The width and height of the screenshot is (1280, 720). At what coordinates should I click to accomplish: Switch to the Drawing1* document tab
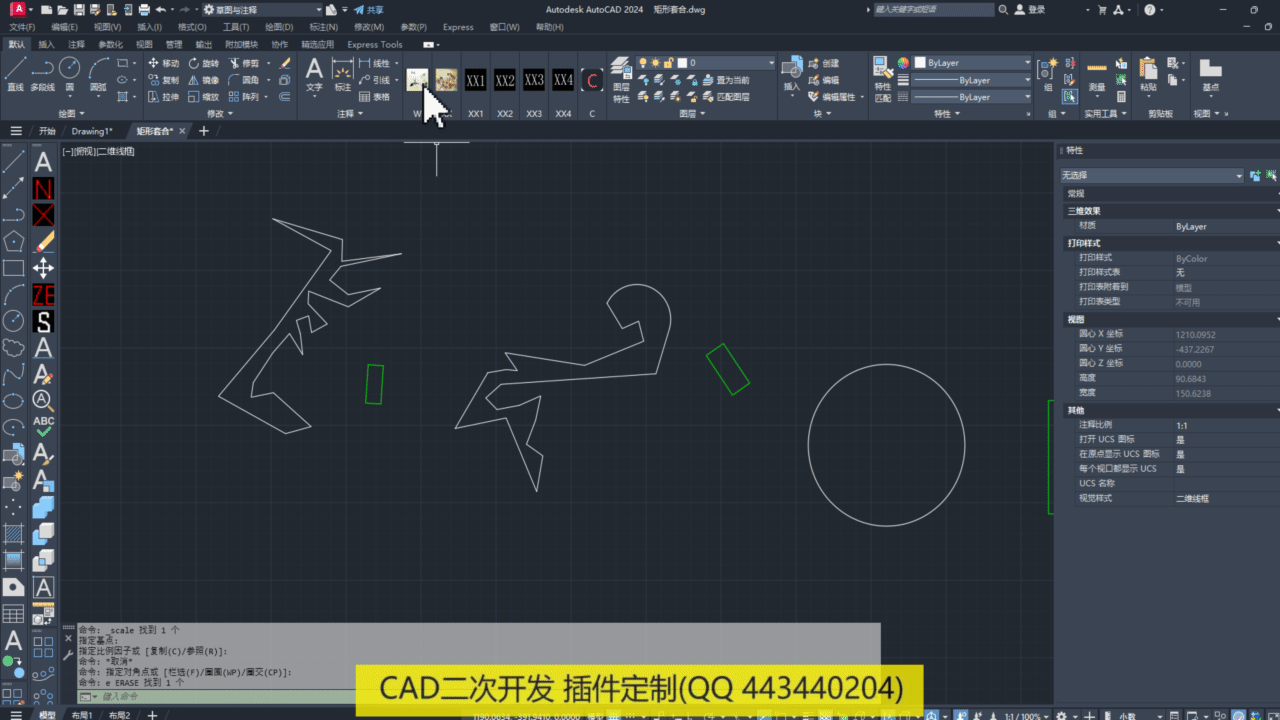pos(92,131)
